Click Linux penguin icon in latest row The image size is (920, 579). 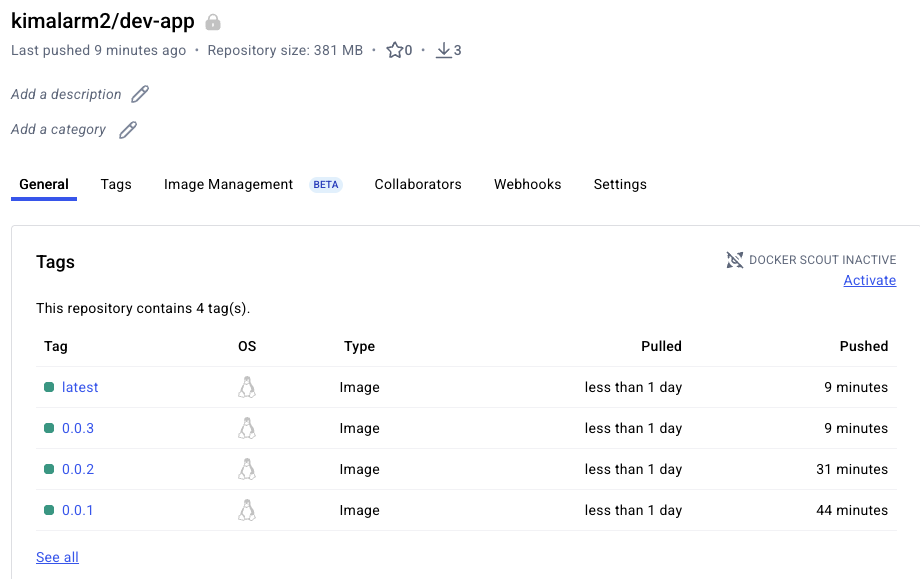coord(247,387)
